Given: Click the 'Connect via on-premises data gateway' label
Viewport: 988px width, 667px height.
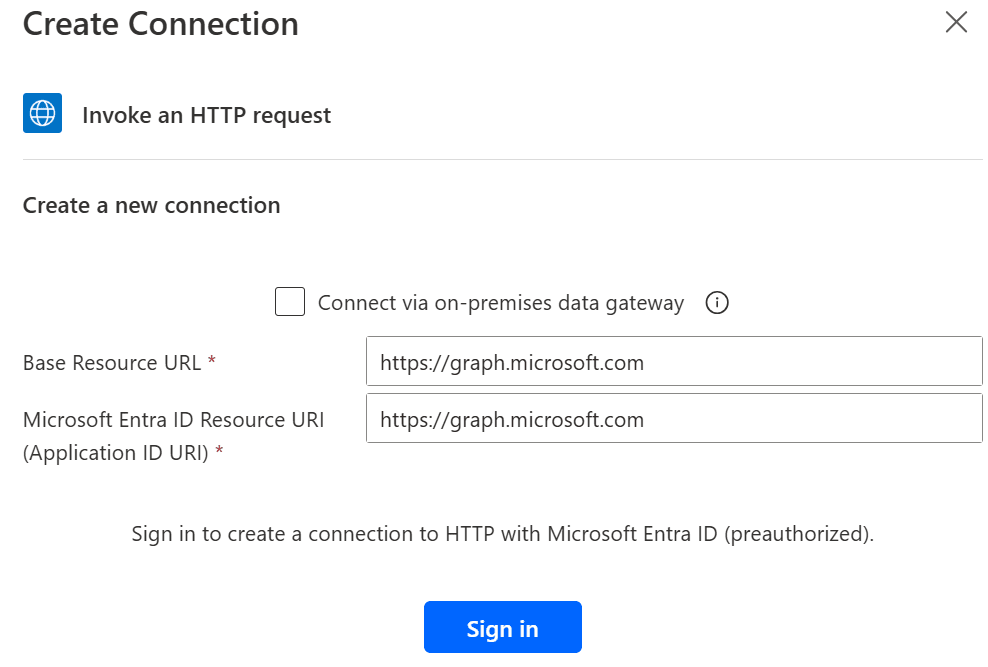Looking at the screenshot, I should (500, 303).
